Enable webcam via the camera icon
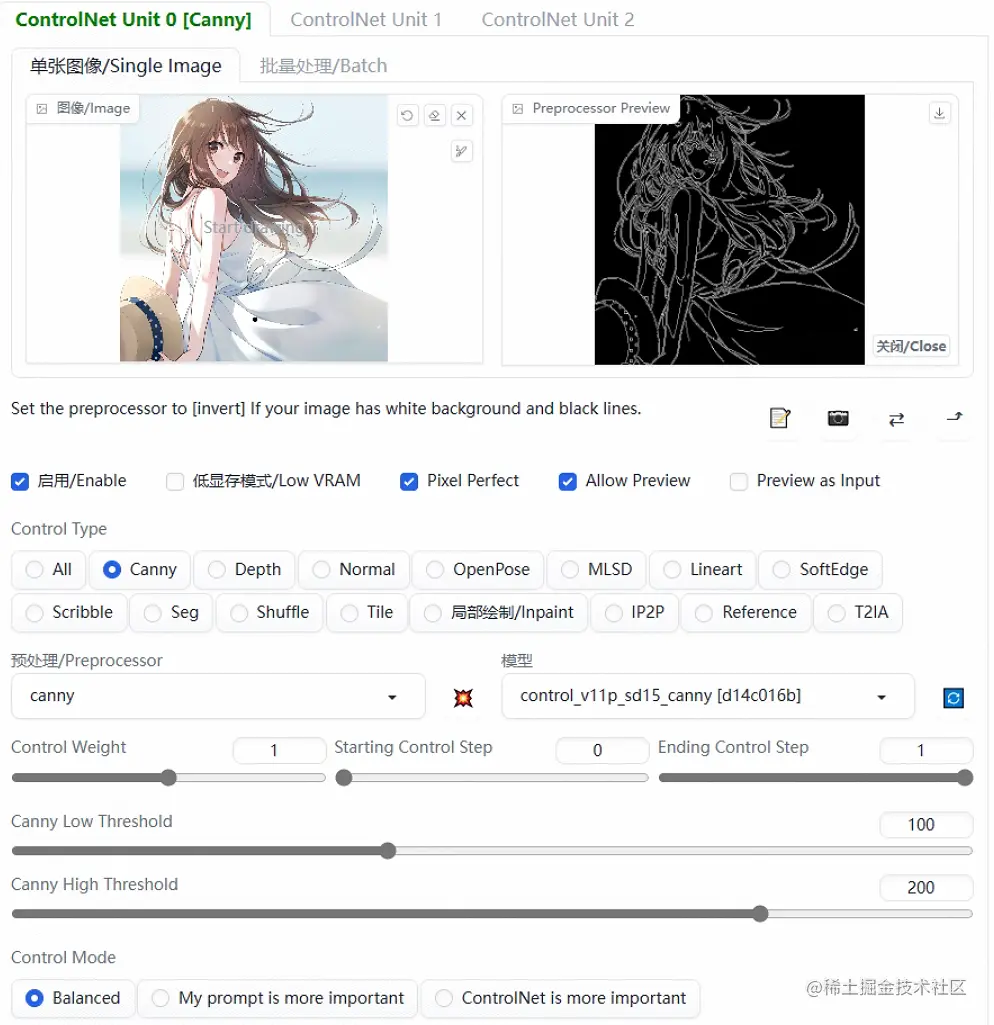Image resolution: width=994 pixels, height=1025 pixels. pyautogui.click(x=838, y=420)
